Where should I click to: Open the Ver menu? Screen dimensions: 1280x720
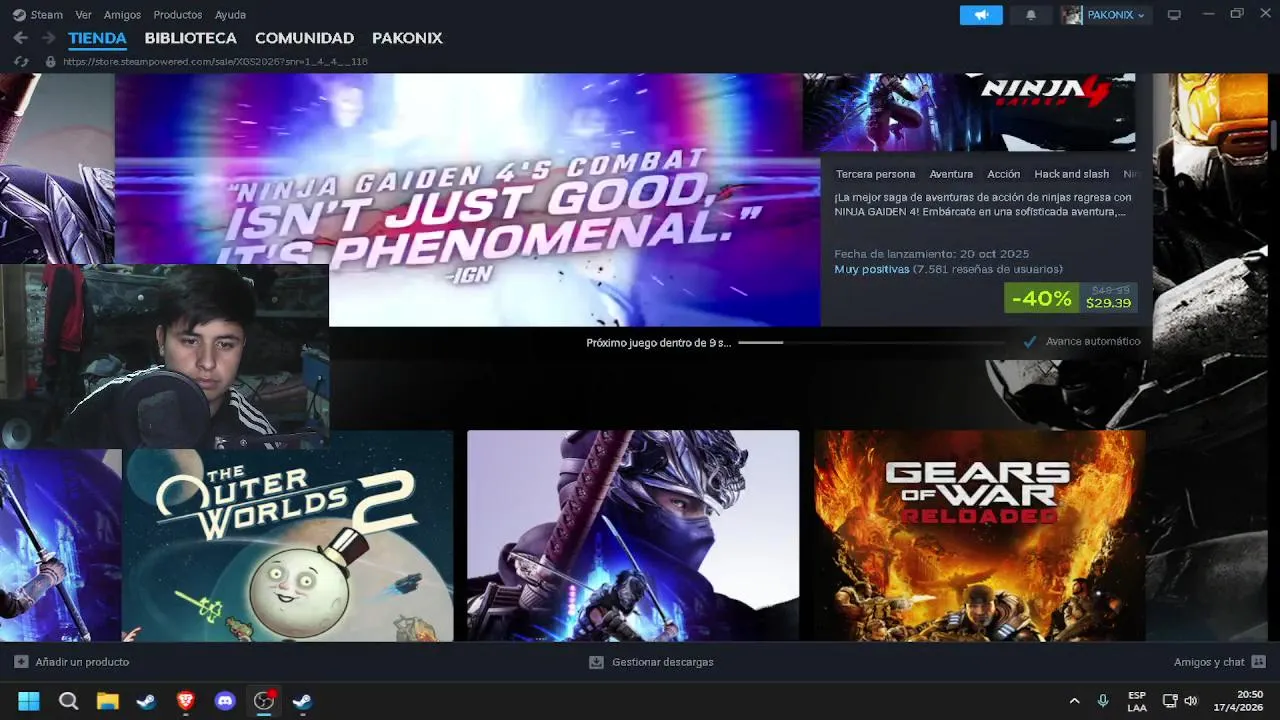coord(83,15)
